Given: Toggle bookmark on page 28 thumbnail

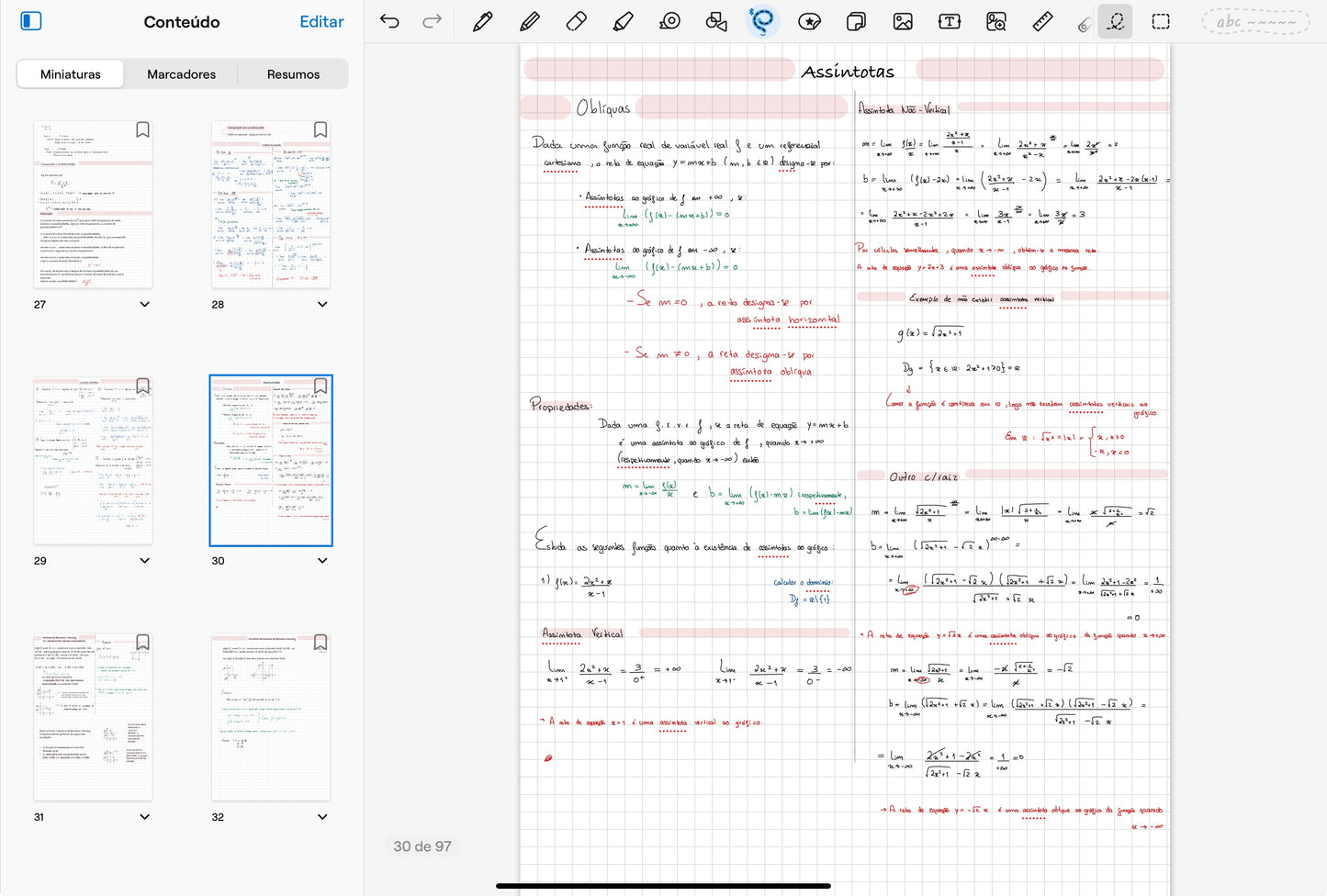Looking at the screenshot, I should [x=321, y=130].
